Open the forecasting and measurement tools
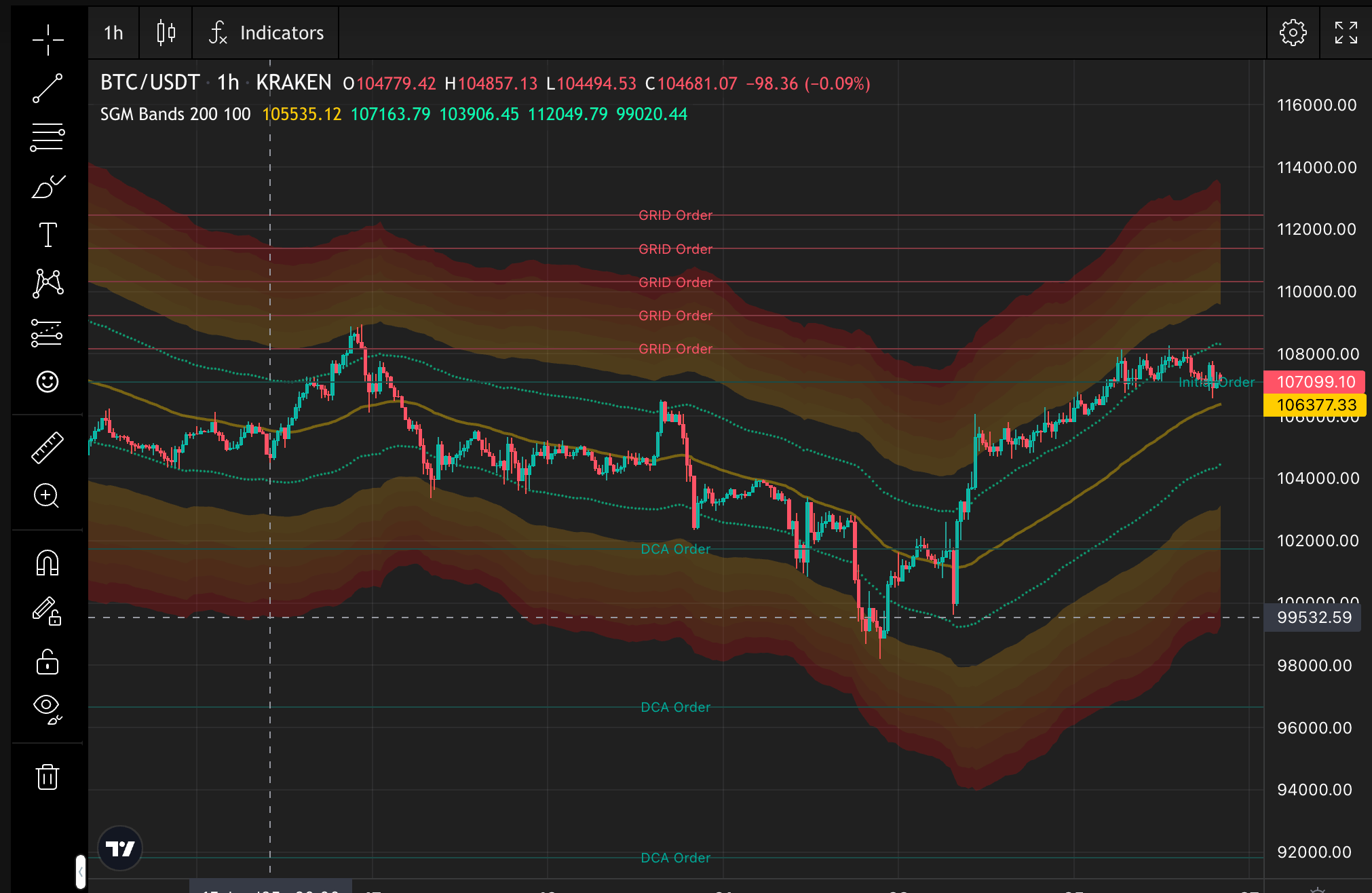 pos(47,333)
